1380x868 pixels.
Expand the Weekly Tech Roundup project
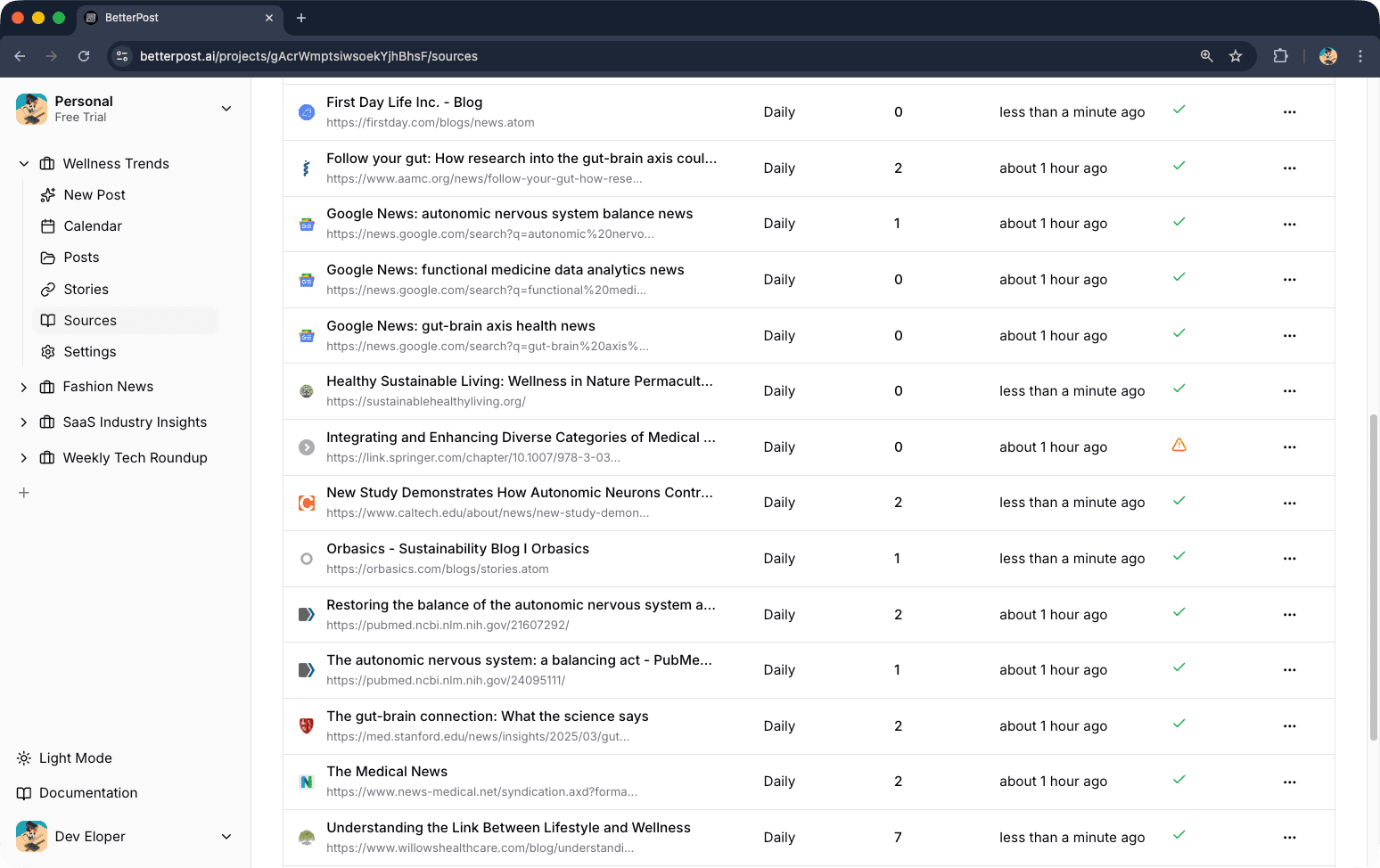23,457
